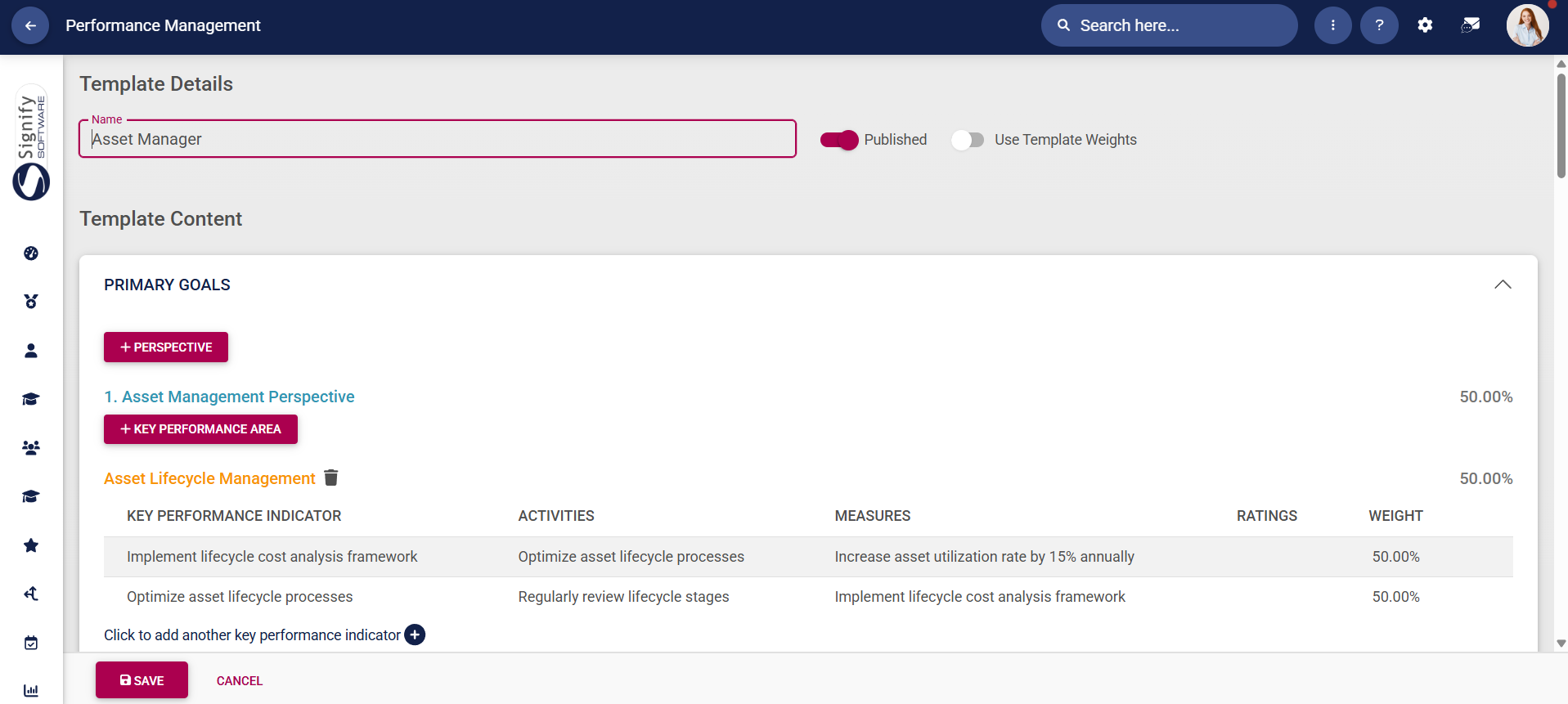This screenshot has height=704, width=1568.
Task: Click plus icon to add another KPI
Action: (x=415, y=634)
